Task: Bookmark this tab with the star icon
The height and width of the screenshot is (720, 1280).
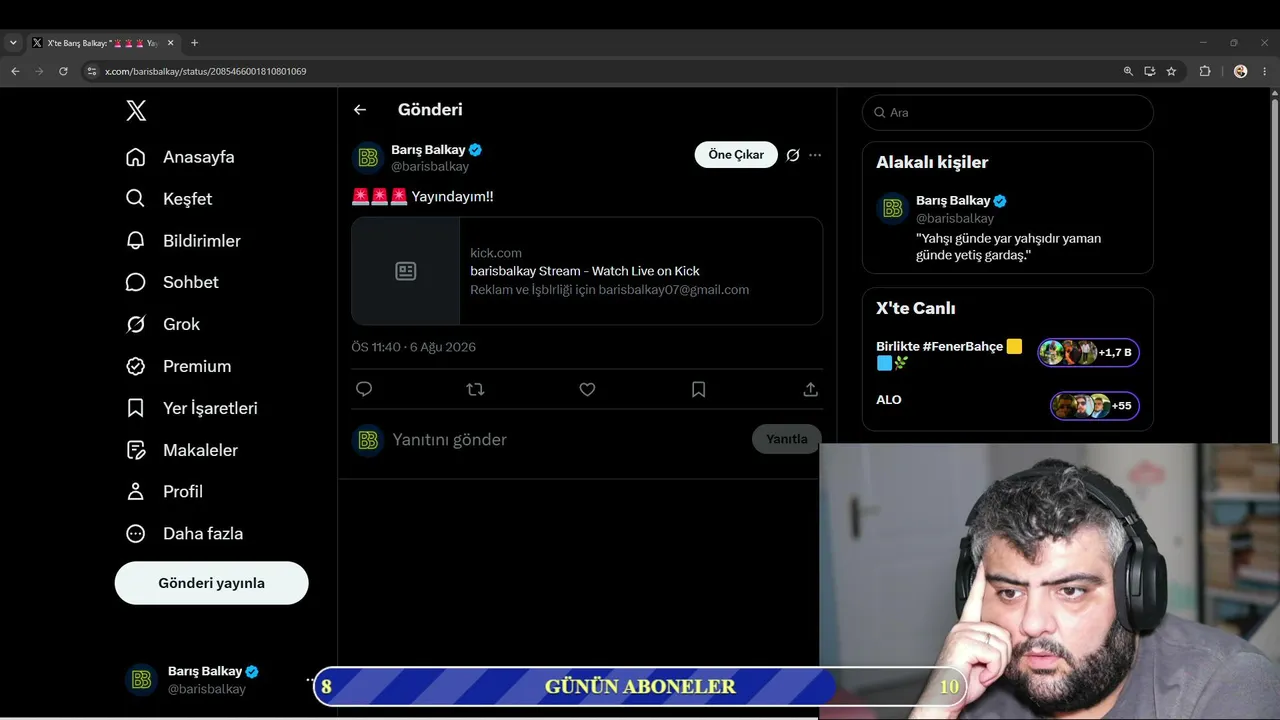Action: tap(1171, 71)
